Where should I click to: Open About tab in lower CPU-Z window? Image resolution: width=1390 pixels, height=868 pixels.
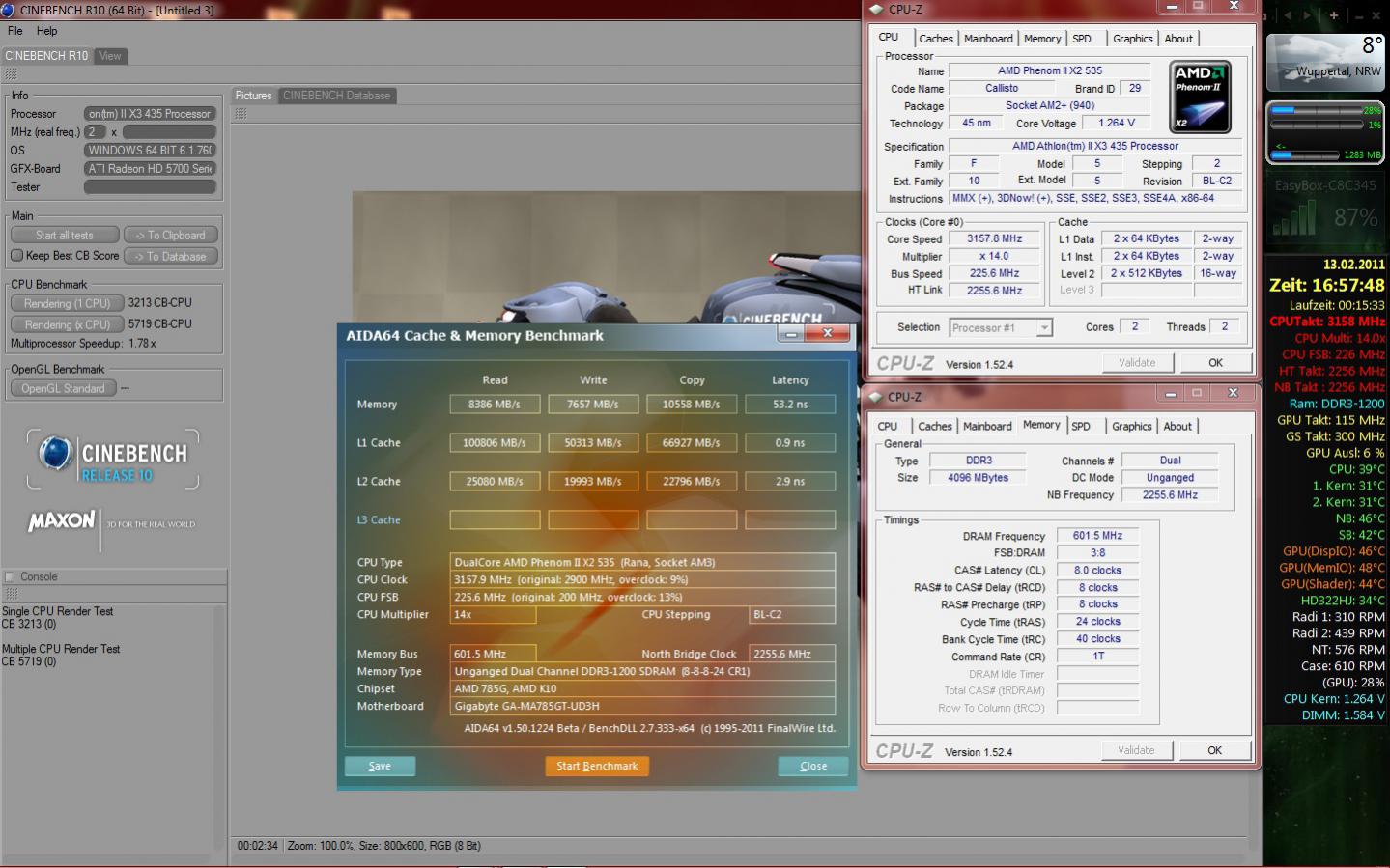point(1177,426)
